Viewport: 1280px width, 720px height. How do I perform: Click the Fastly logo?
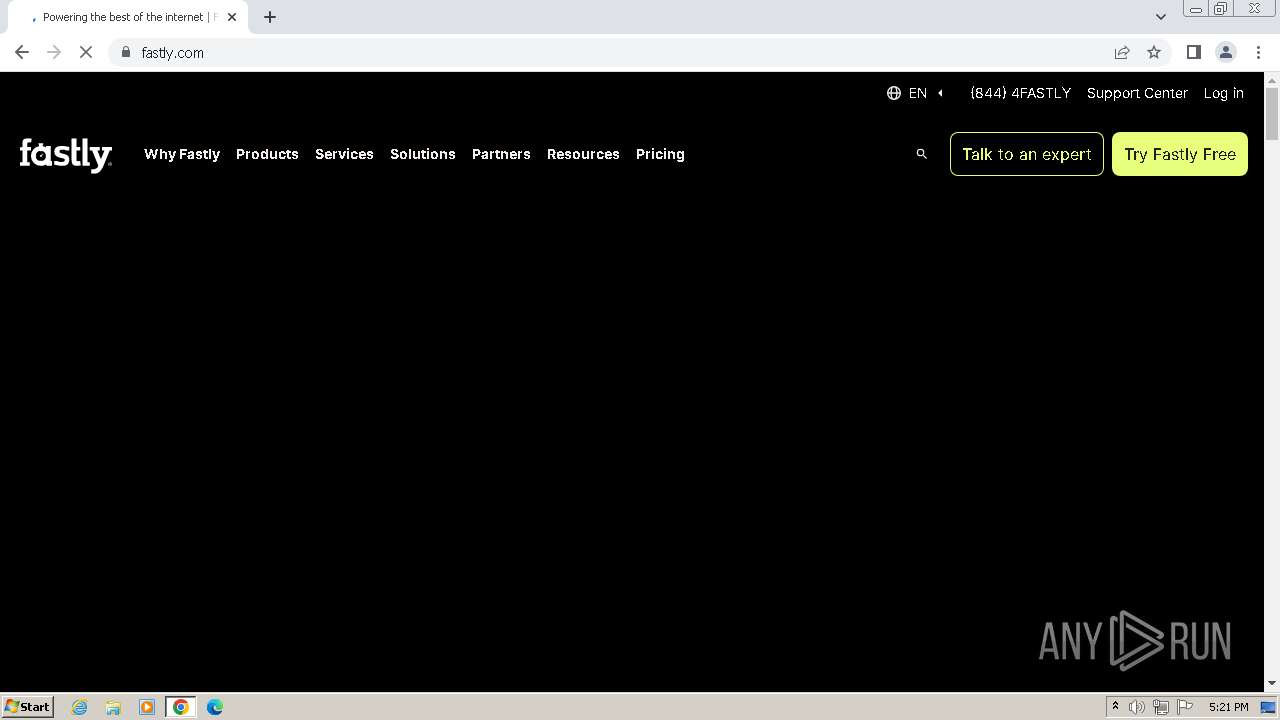tap(66, 155)
